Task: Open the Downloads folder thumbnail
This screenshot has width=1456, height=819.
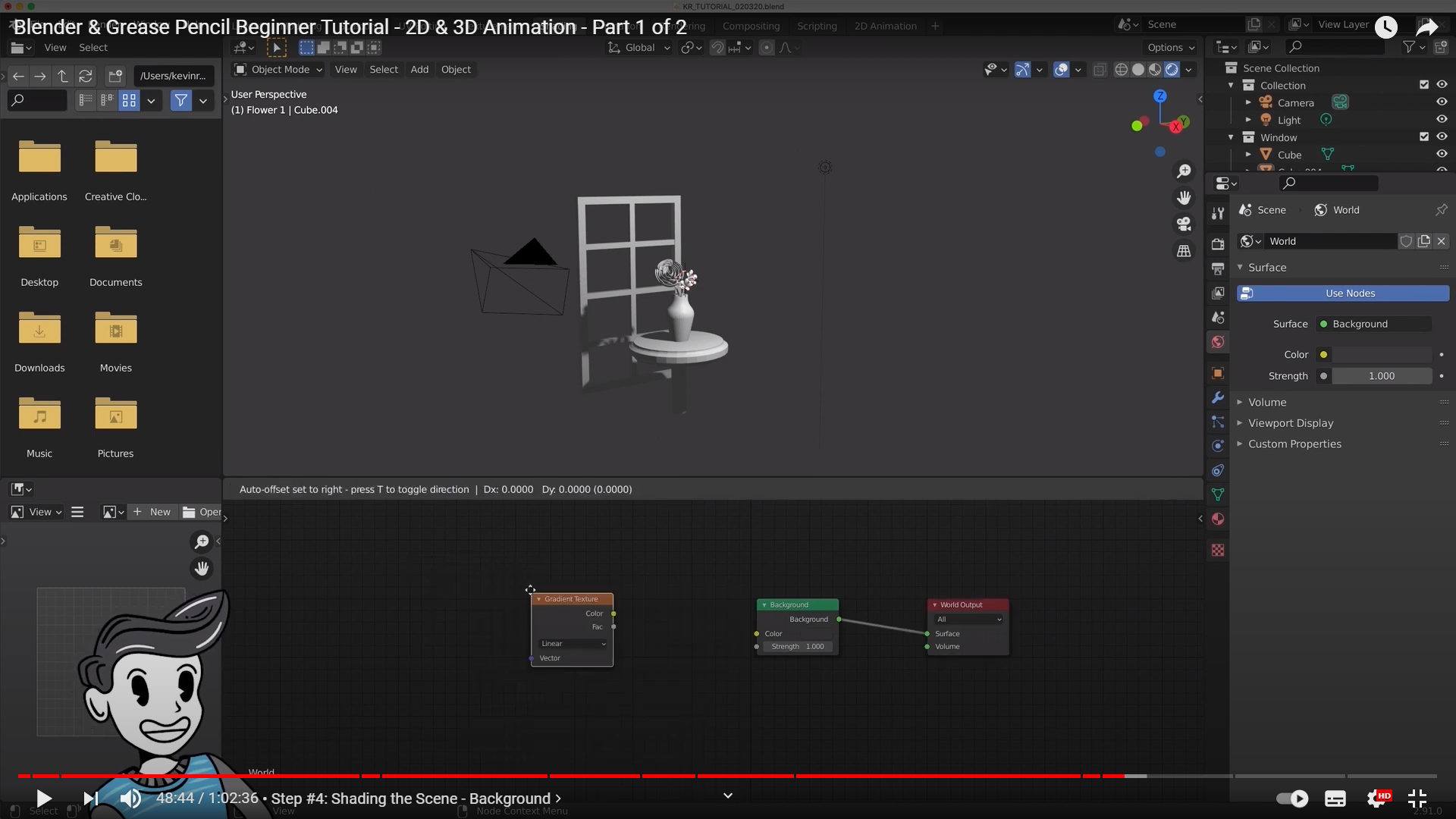Action: click(x=39, y=331)
